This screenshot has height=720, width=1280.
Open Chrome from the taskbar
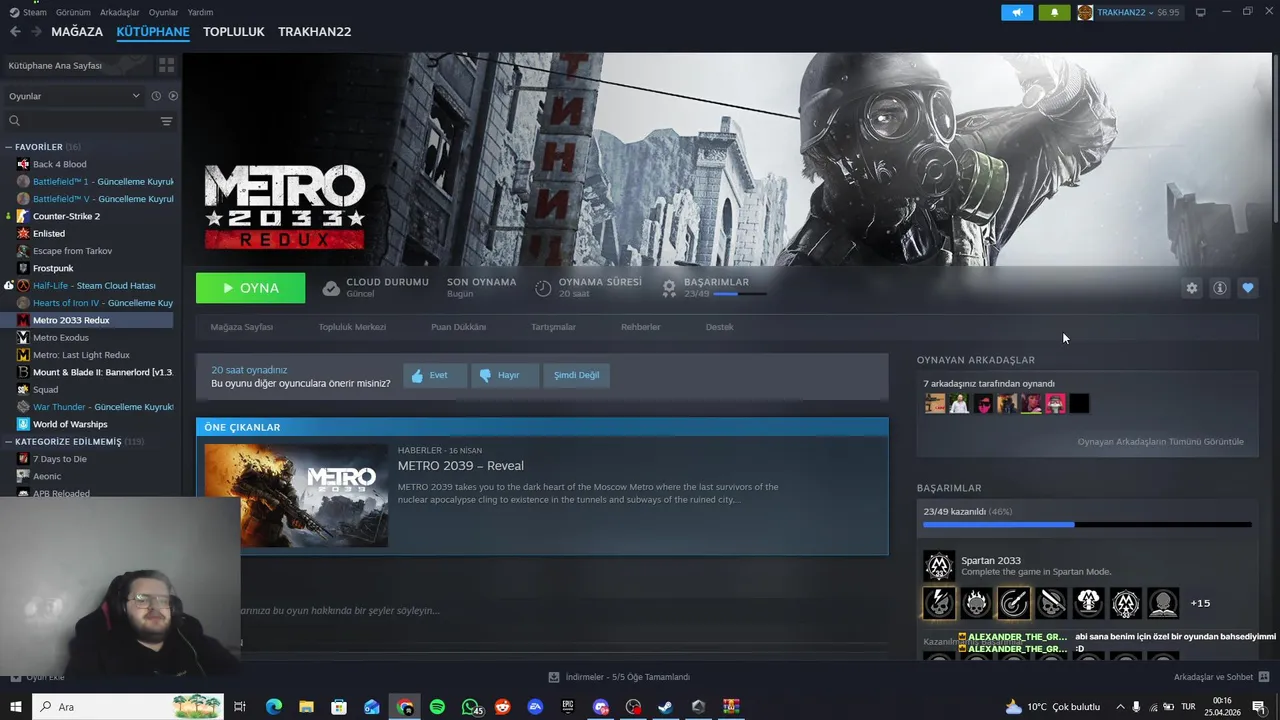click(404, 707)
